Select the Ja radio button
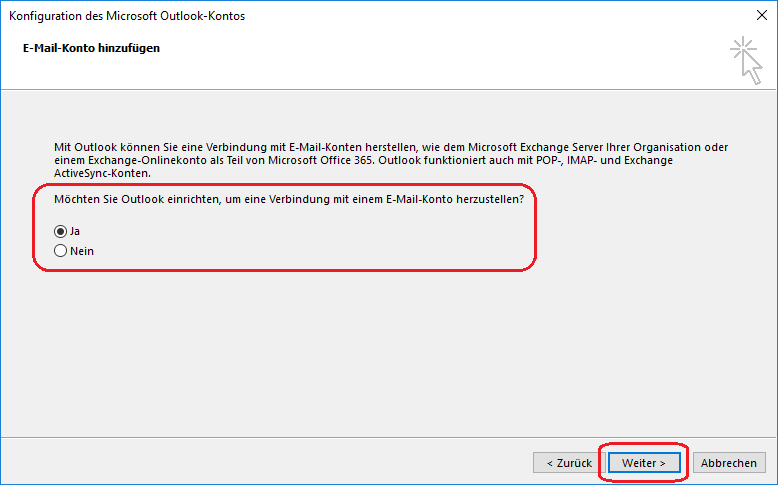This screenshot has height=485, width=778. click(61, 231)
